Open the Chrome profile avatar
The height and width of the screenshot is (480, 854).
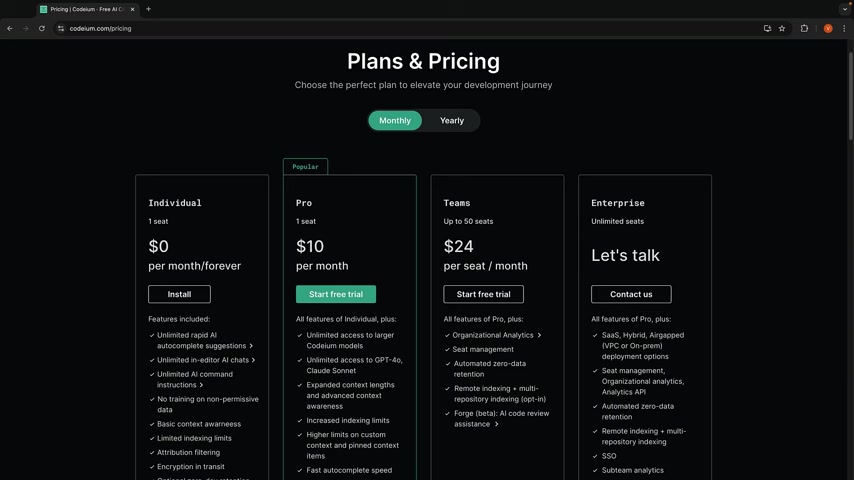(x=828, y=28)
